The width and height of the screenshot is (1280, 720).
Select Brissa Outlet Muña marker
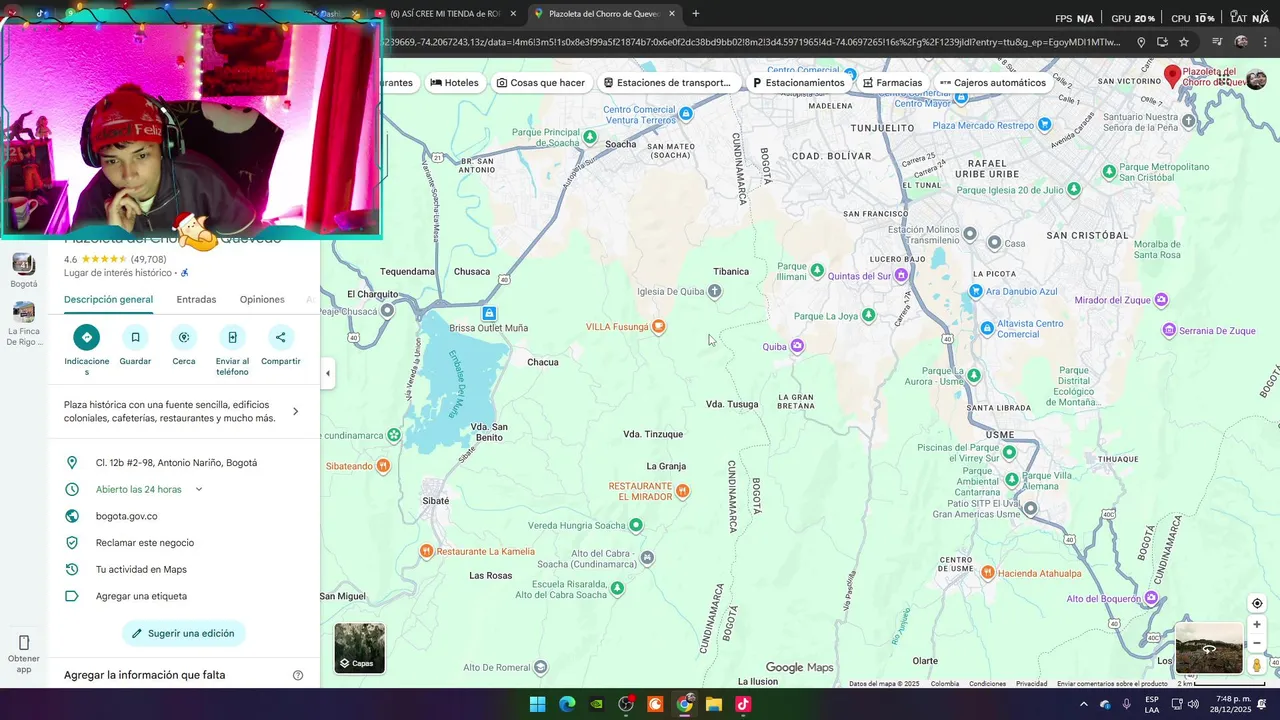pos(489,314)
